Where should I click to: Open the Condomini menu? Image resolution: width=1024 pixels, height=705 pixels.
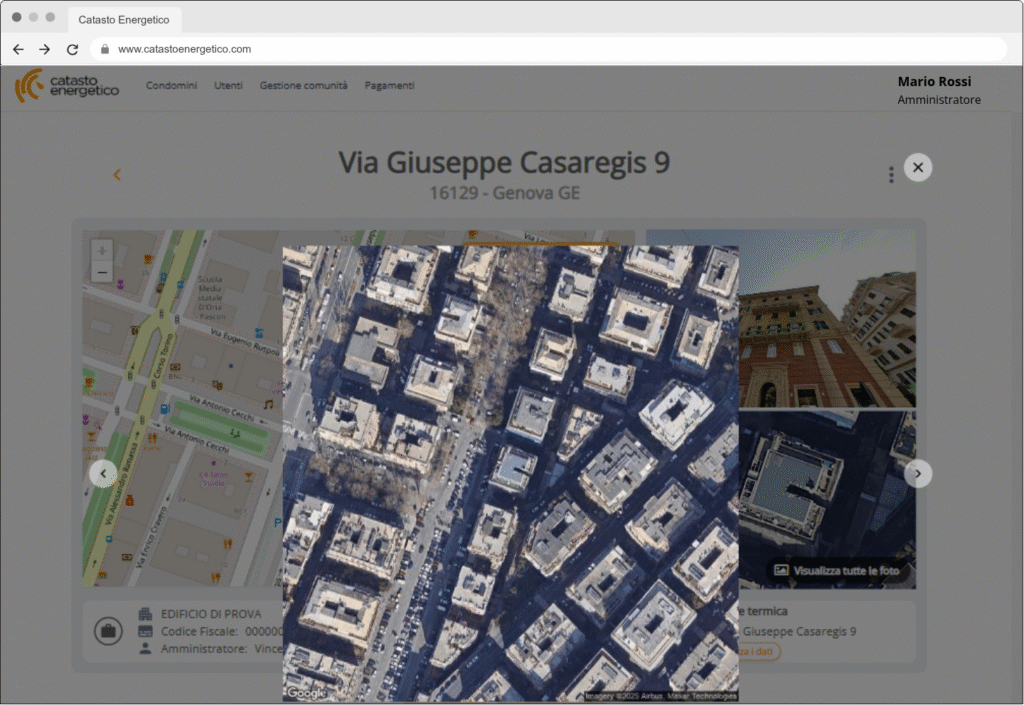coord(171,86)
